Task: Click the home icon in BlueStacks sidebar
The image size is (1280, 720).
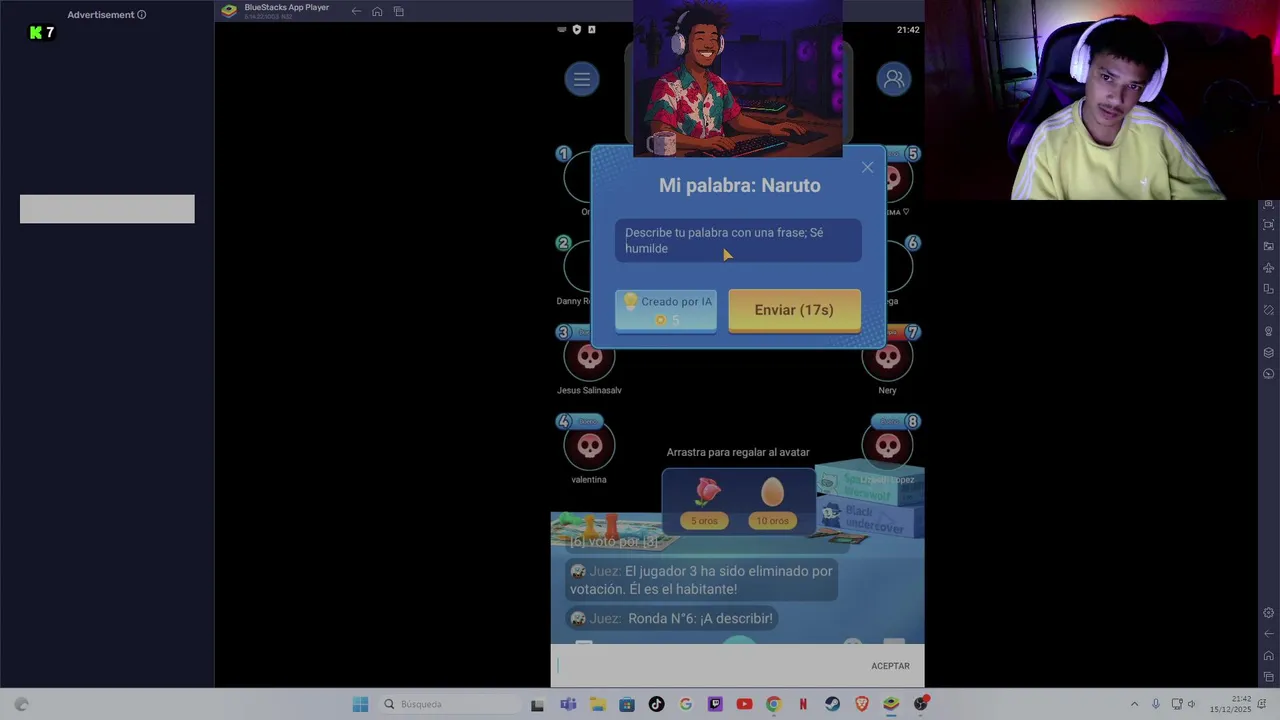Action: (x=1269, y=655)
